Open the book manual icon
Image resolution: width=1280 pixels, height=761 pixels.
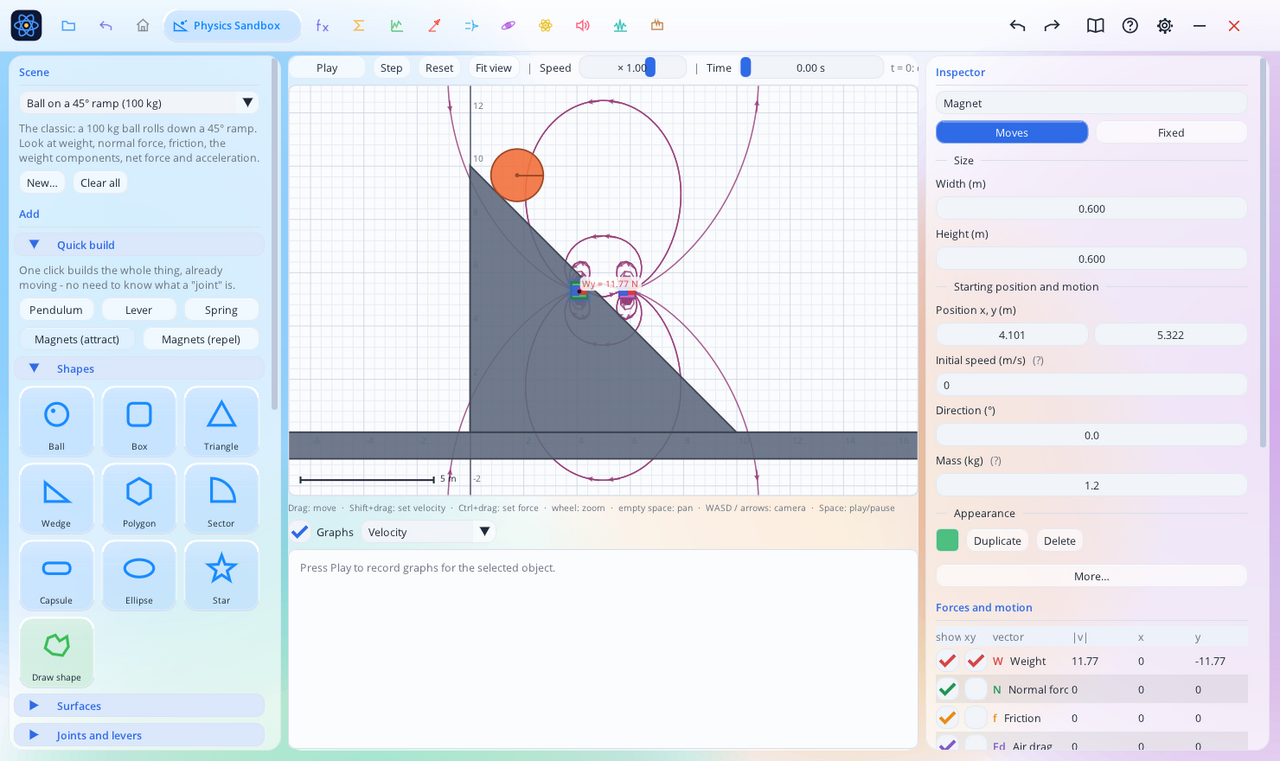[1096, 26]
